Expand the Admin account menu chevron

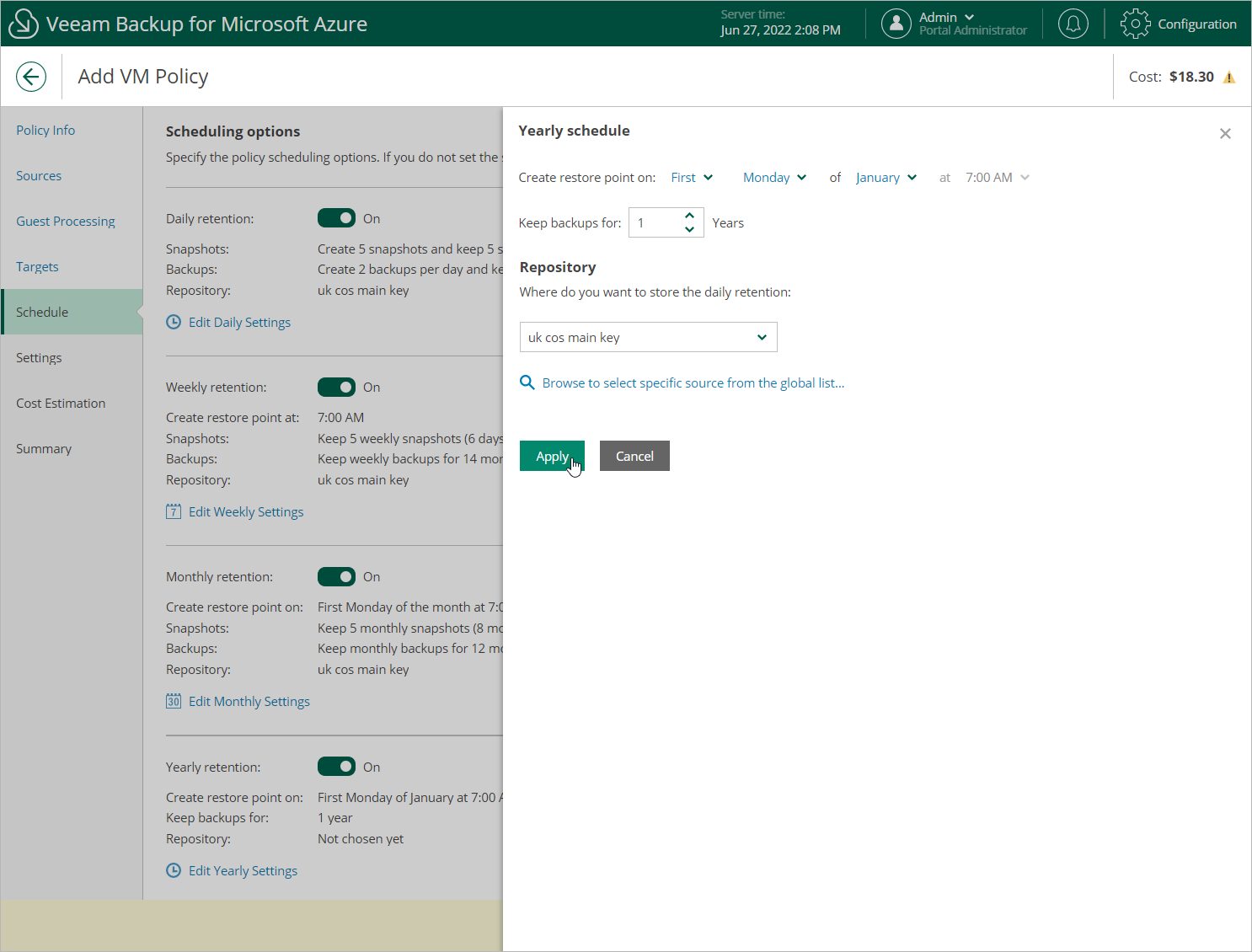[x=969, y=17]
